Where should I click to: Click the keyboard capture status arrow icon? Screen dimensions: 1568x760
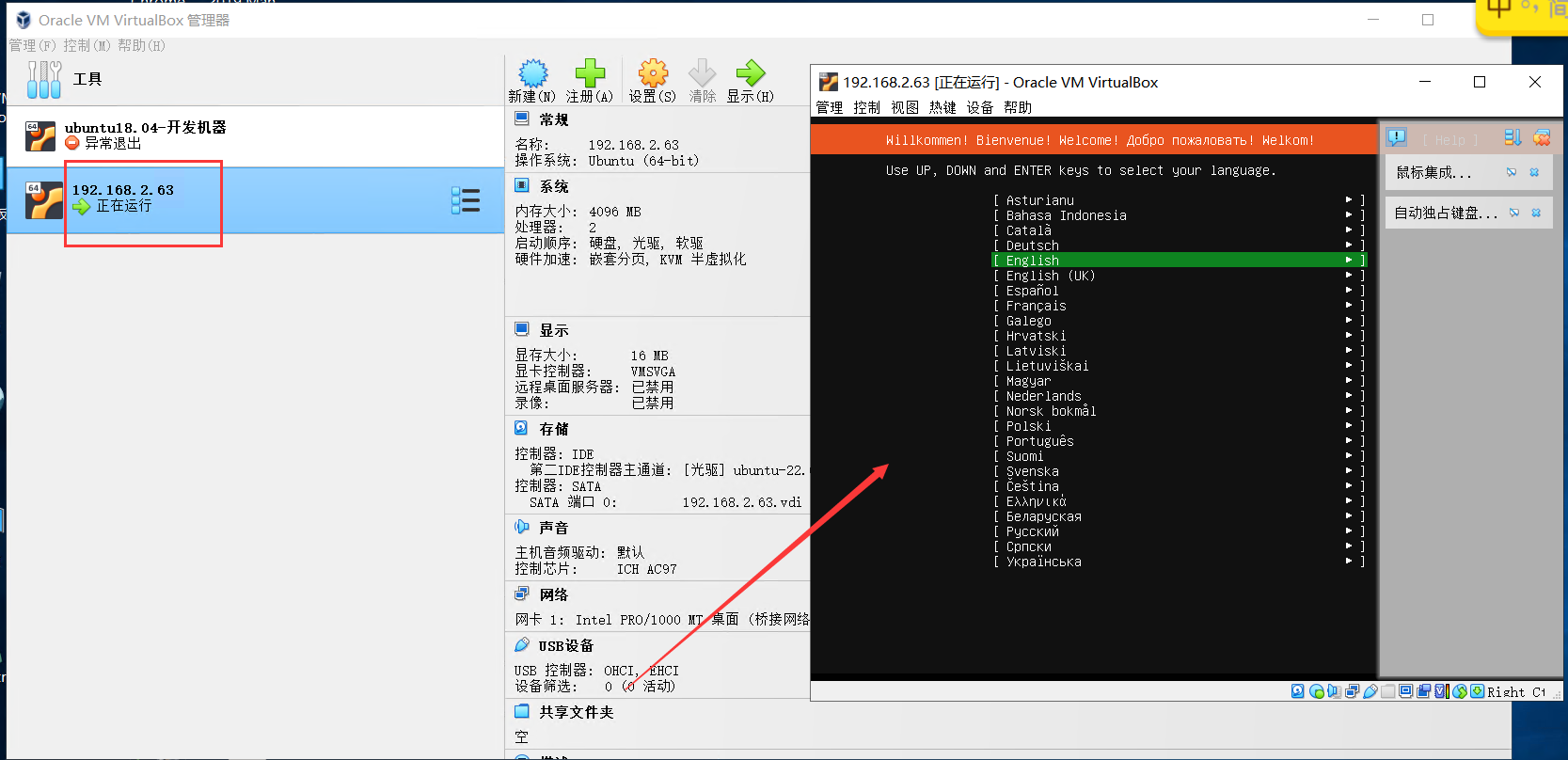(1478, 691)
